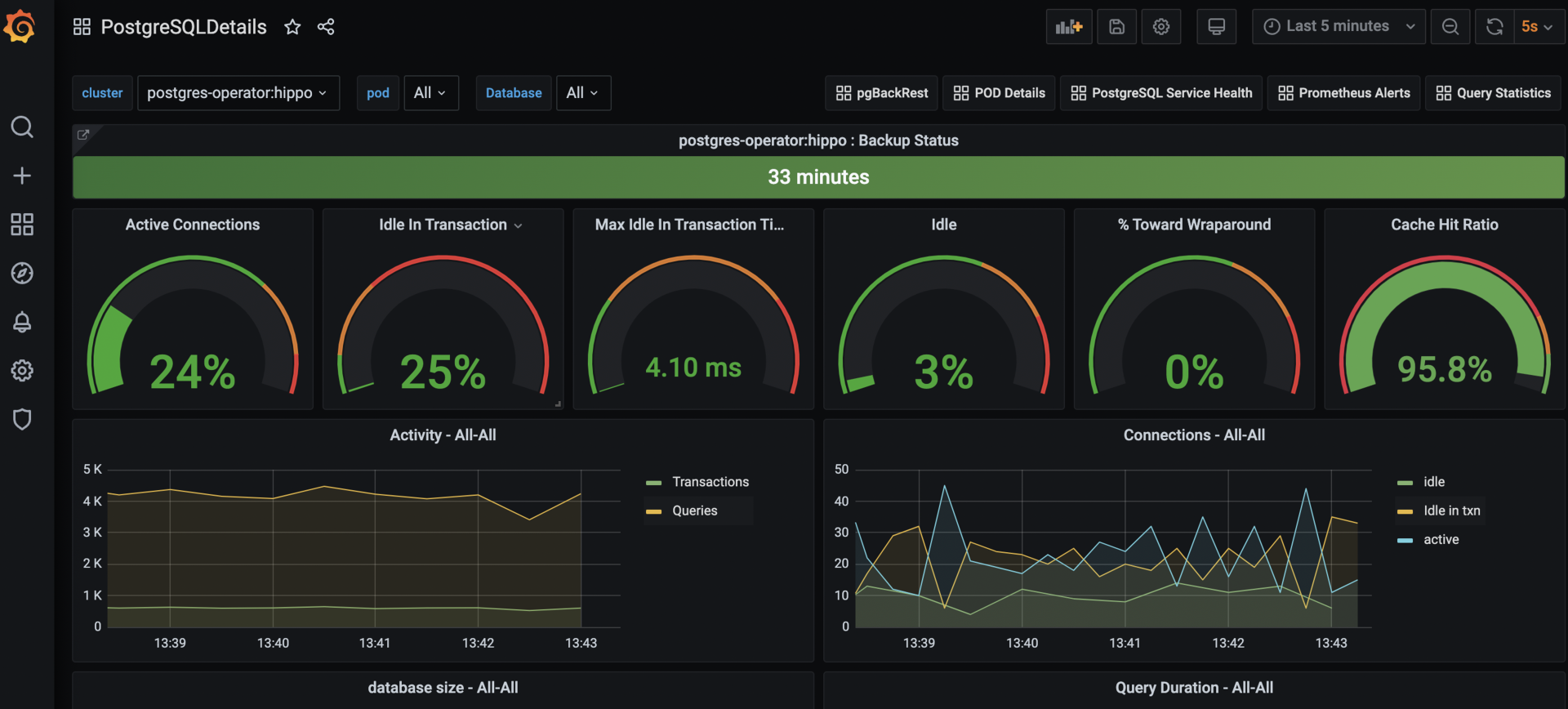Share dashboard via the share icon

[326, 27]
